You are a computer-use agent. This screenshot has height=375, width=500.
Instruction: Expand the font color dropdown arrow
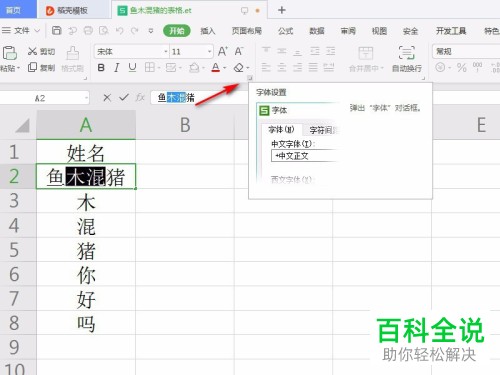pyautogui.click(x=225, y=68)
